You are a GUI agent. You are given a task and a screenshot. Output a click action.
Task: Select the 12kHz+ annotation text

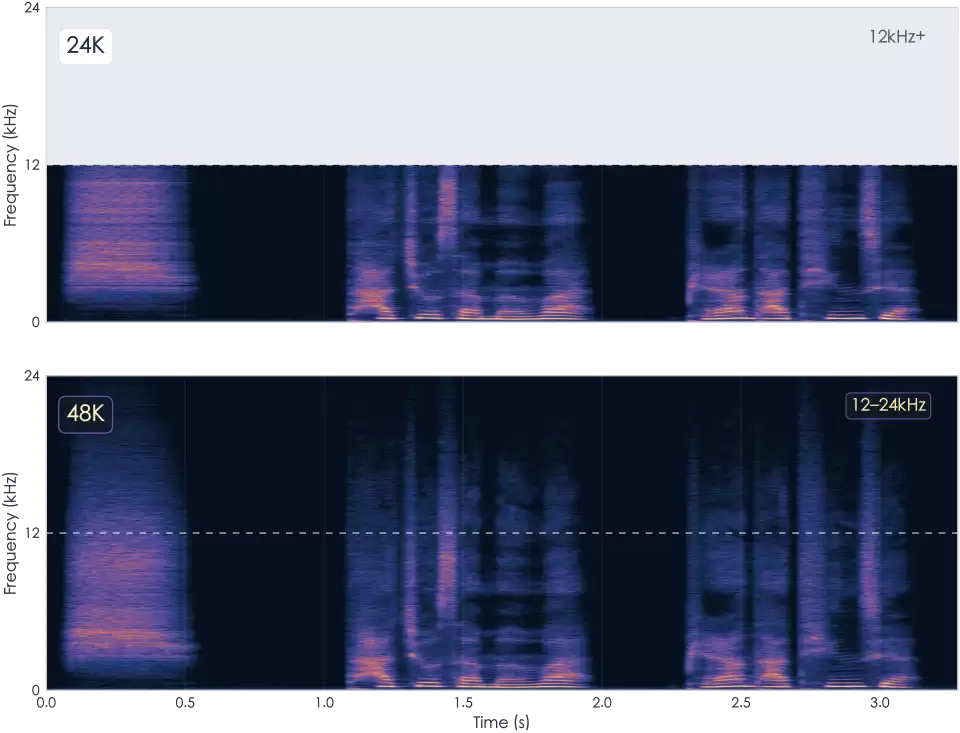pyautogui.click(x=897, y=37)
